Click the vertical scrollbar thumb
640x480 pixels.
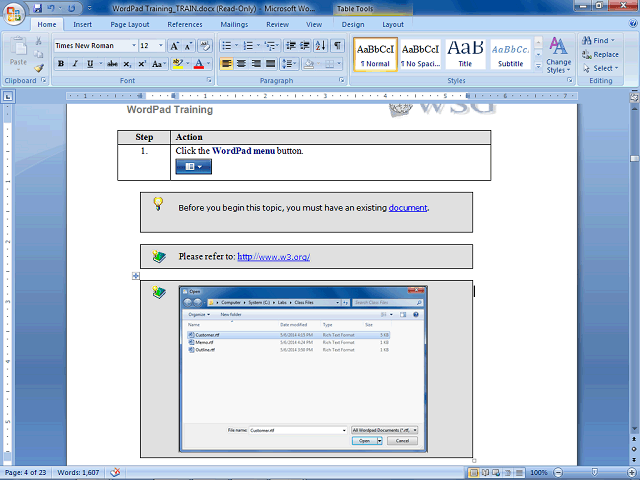pyautogui.click(x=634, y=158)
